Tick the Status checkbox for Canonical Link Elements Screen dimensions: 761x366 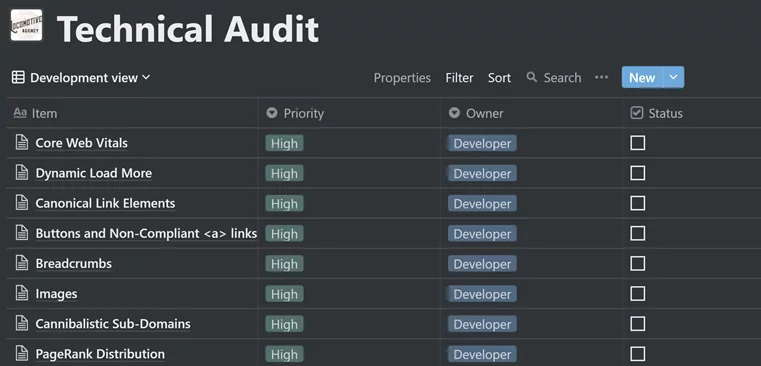pos(638,203)
